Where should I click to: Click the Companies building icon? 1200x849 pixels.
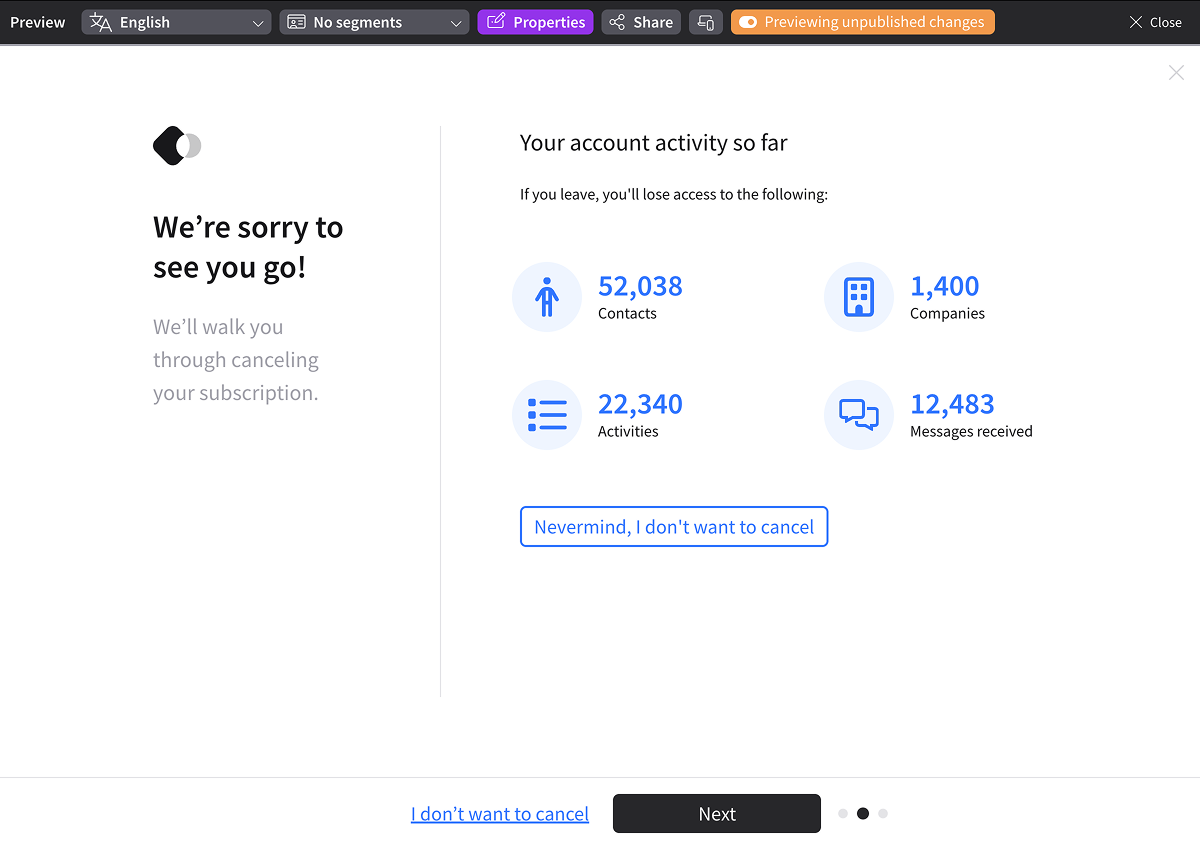pyautogui.click(x=859, y=297)
